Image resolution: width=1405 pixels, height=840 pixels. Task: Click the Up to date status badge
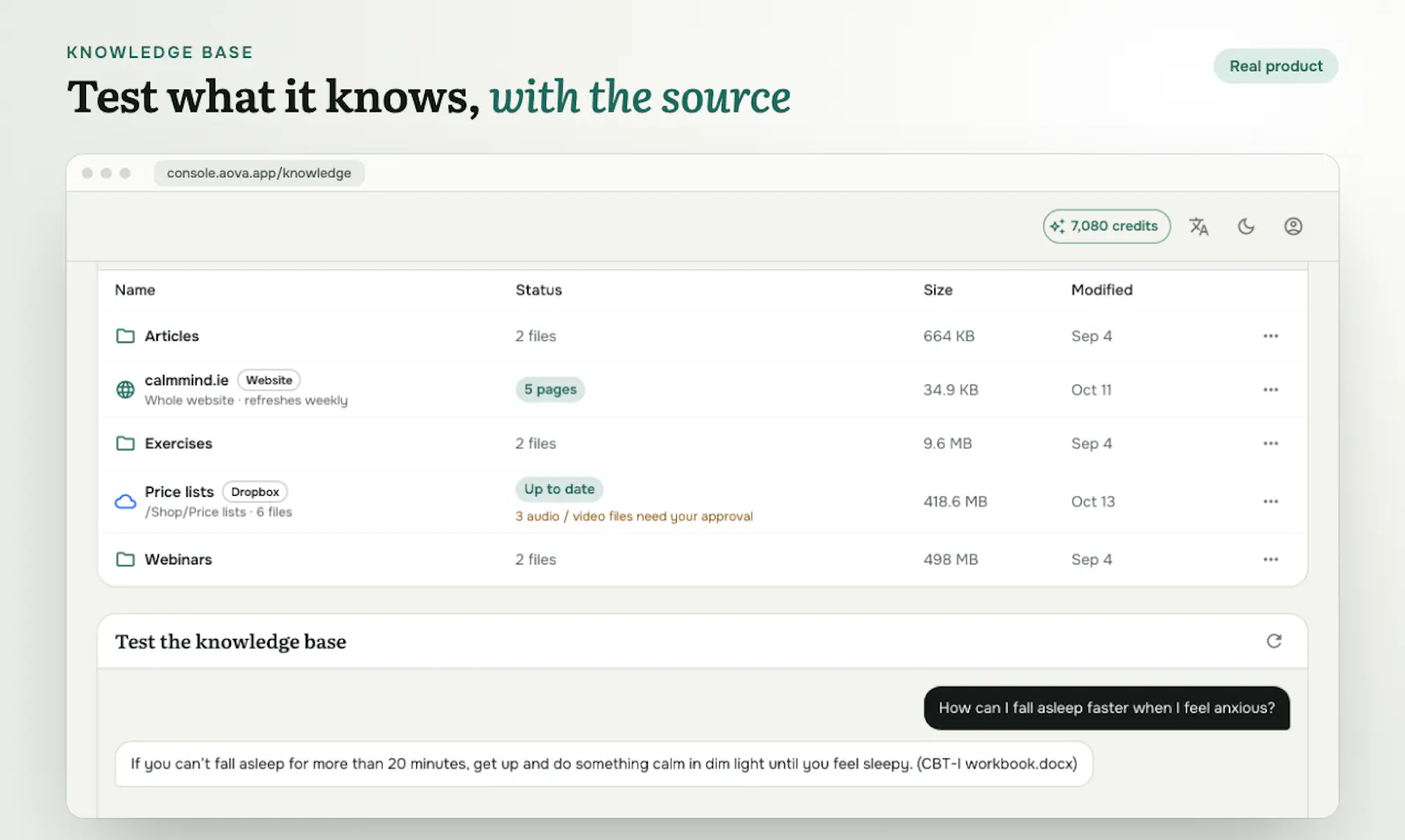click(x=559, y=489)
